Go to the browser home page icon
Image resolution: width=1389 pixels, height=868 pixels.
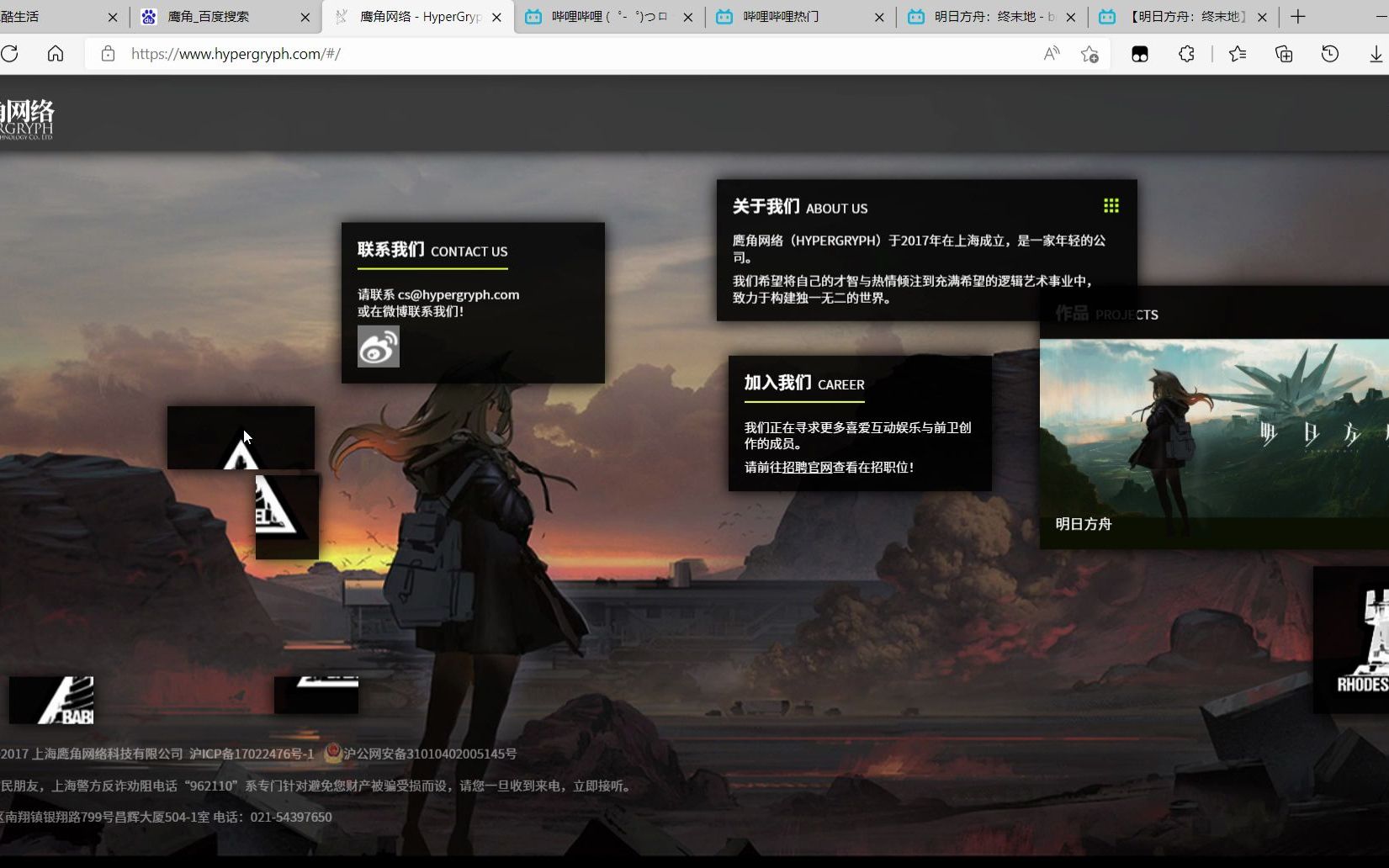tap(56, 54)
